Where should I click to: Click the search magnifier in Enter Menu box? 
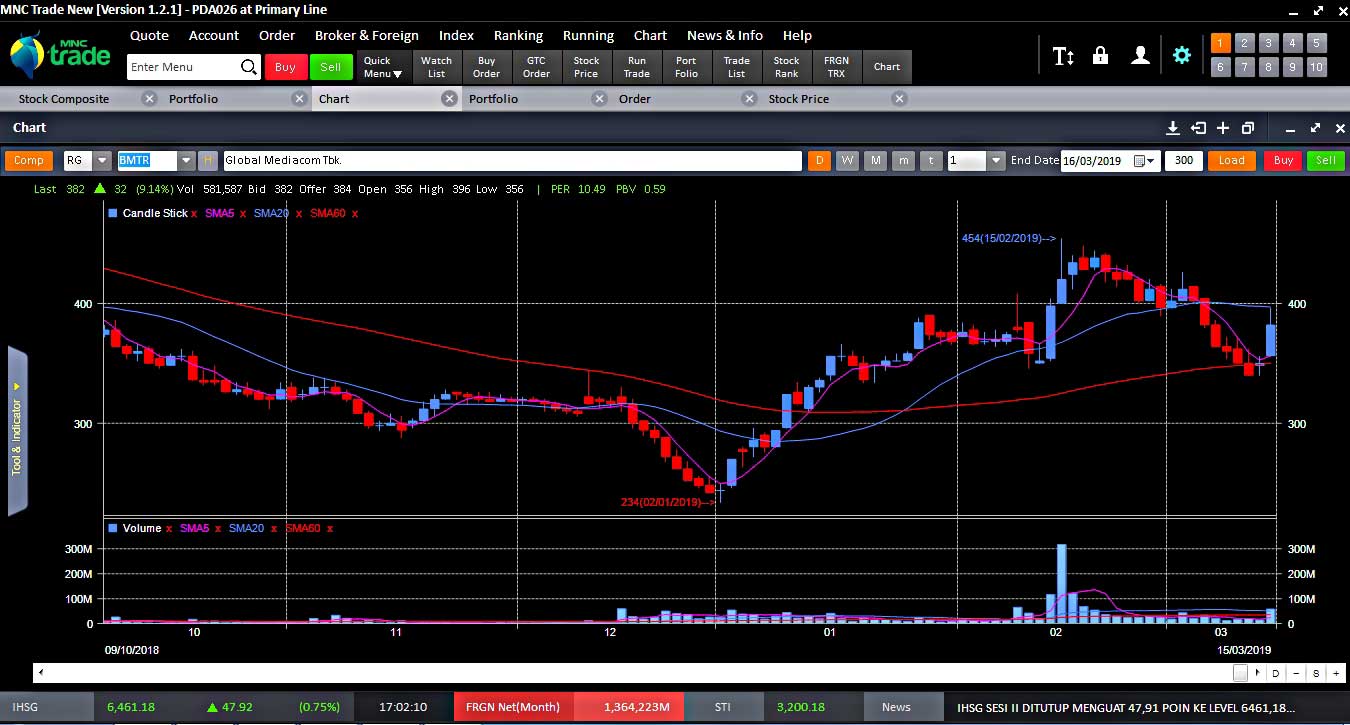pos(249,67)
